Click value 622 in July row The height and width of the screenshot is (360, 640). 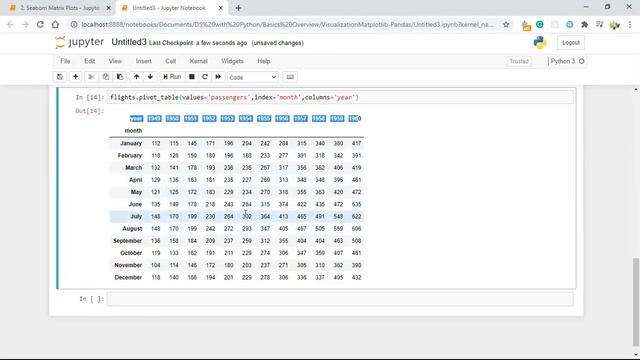coord(356,216)
